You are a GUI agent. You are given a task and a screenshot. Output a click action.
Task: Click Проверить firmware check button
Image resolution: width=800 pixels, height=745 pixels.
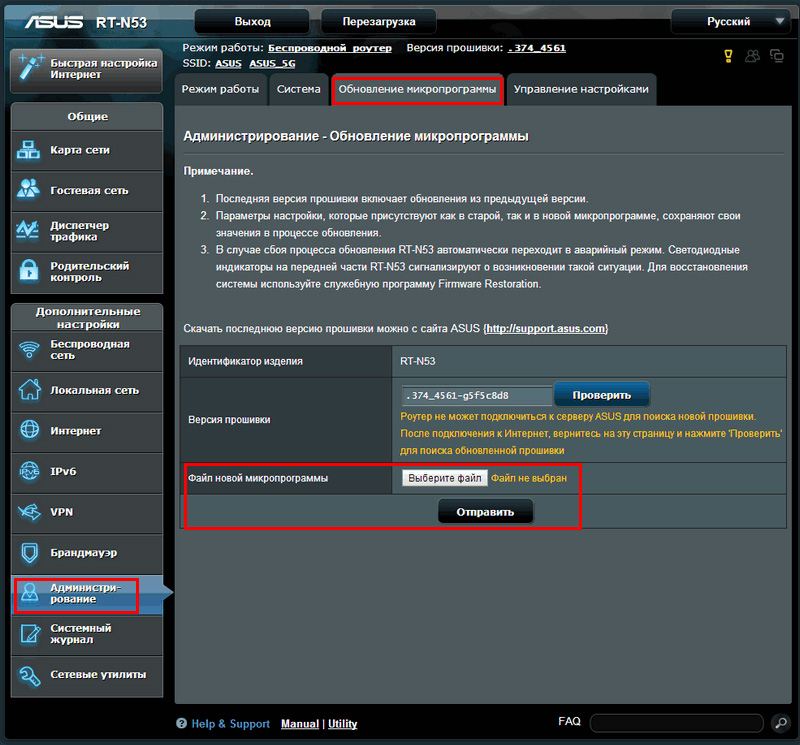click(602, 395)
